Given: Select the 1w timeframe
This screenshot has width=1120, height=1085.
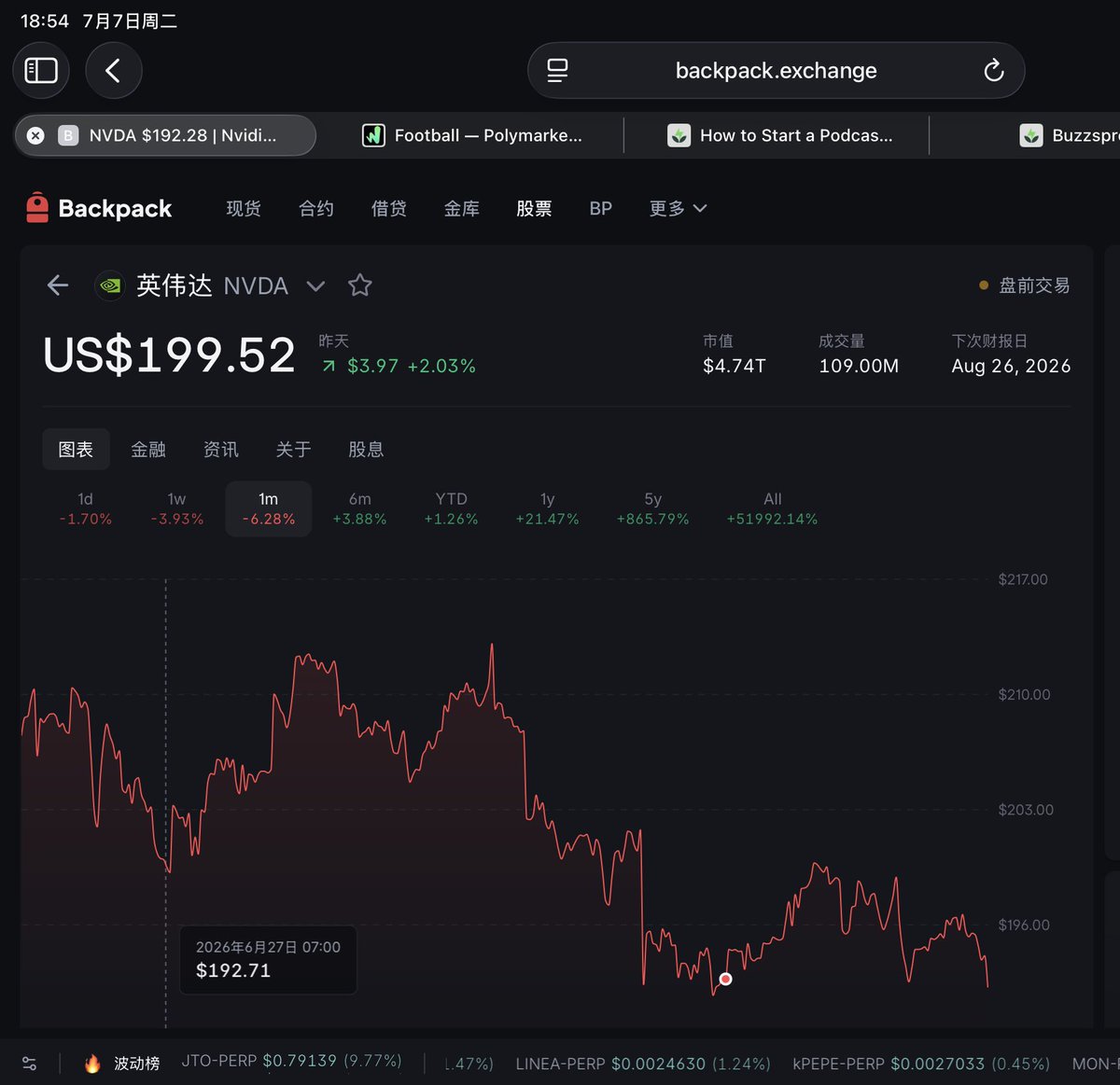Looking at the screenshot, I should click(177, 509).
